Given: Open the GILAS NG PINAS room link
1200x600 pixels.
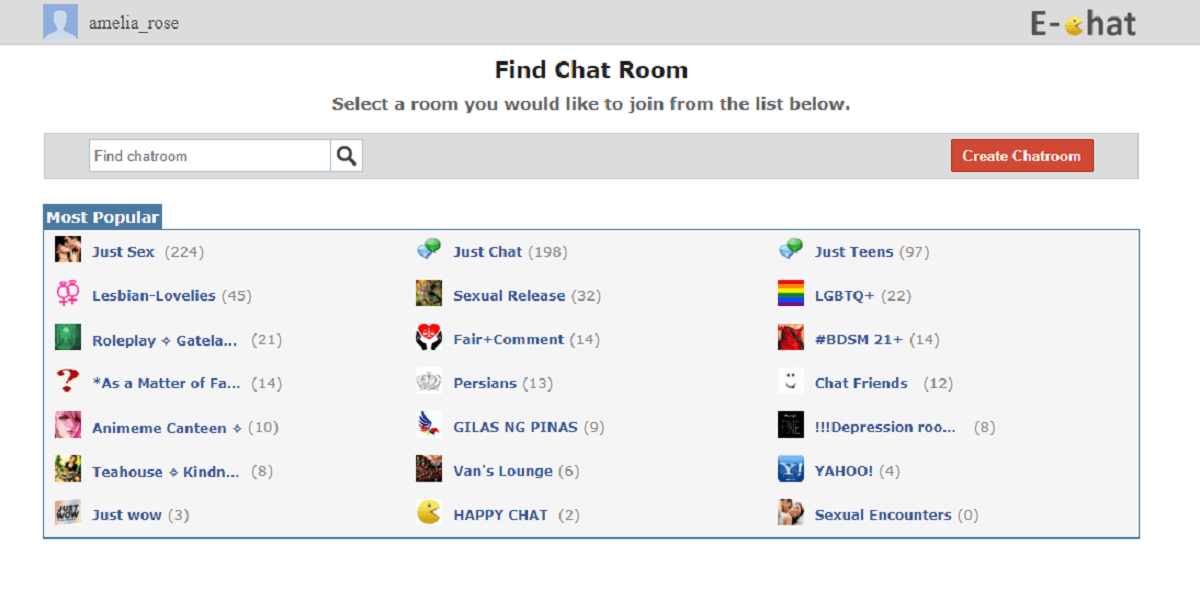Looking at the screenshot, I should 515,427.
